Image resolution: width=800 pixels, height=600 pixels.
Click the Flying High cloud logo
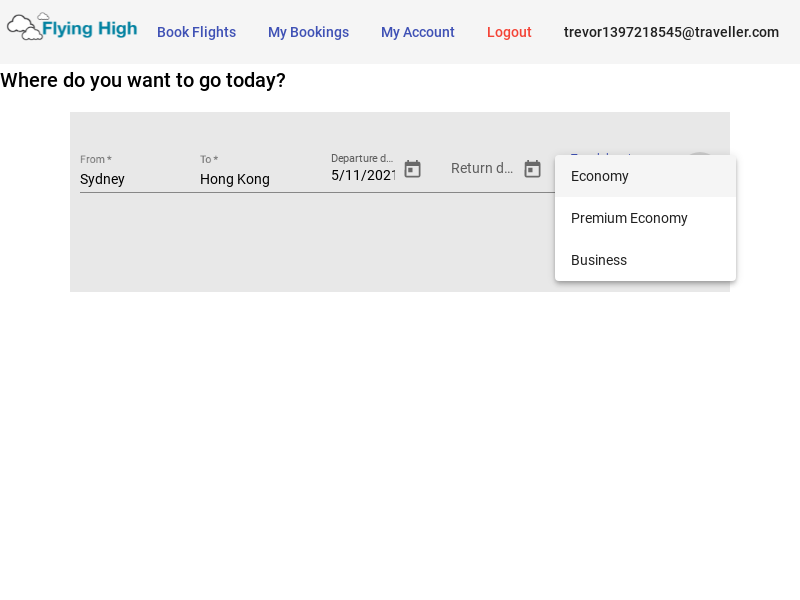(x=72, y=28)
